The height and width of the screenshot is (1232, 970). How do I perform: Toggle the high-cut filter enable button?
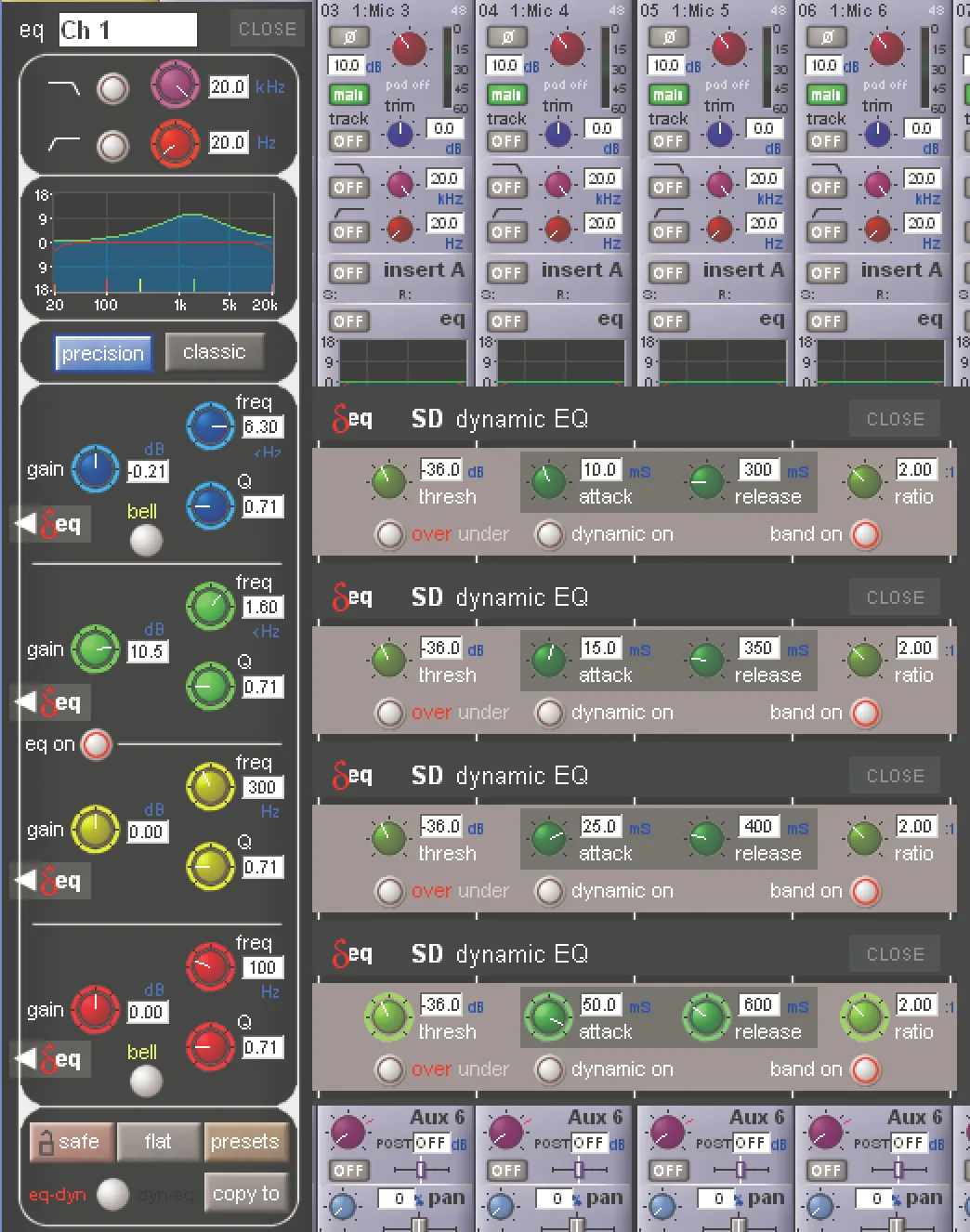pyautogui.click(x=113, y=88)
